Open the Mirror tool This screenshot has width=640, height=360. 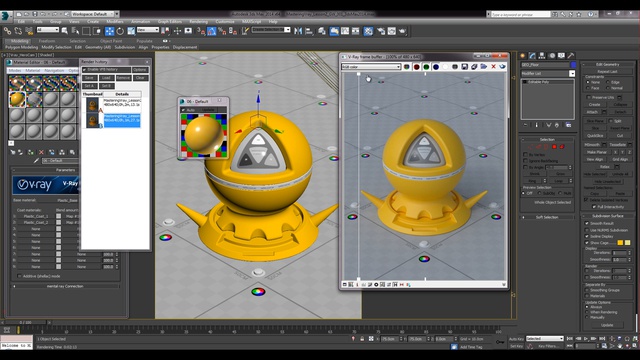[x=298, y=31]
